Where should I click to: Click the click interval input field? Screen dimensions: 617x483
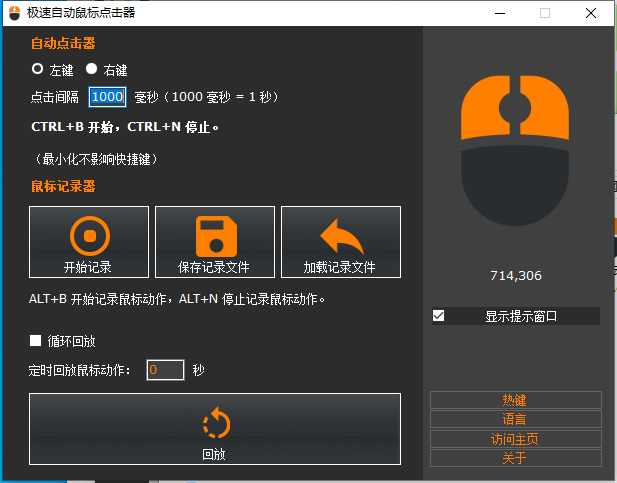tap(107, 97)
